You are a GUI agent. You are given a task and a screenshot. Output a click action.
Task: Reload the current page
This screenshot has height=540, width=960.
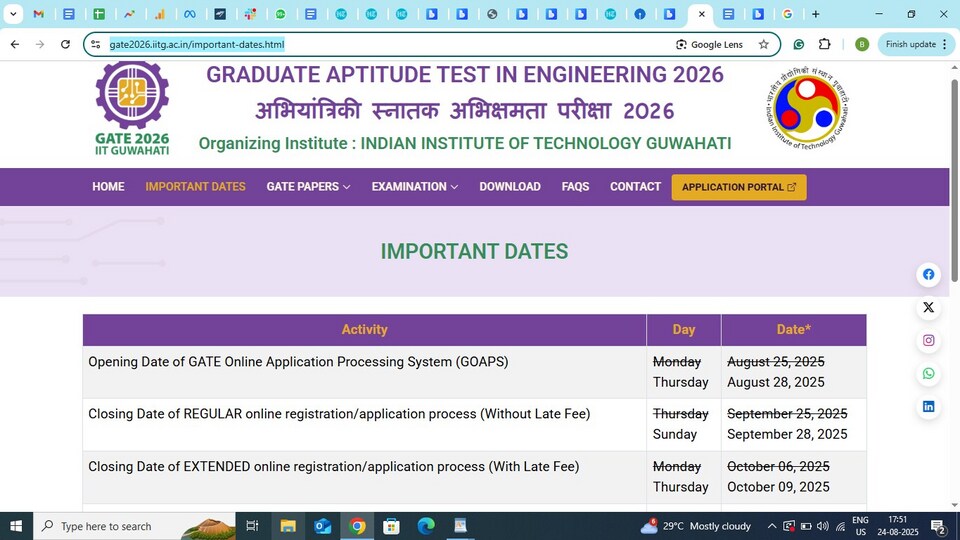(66, 44)
